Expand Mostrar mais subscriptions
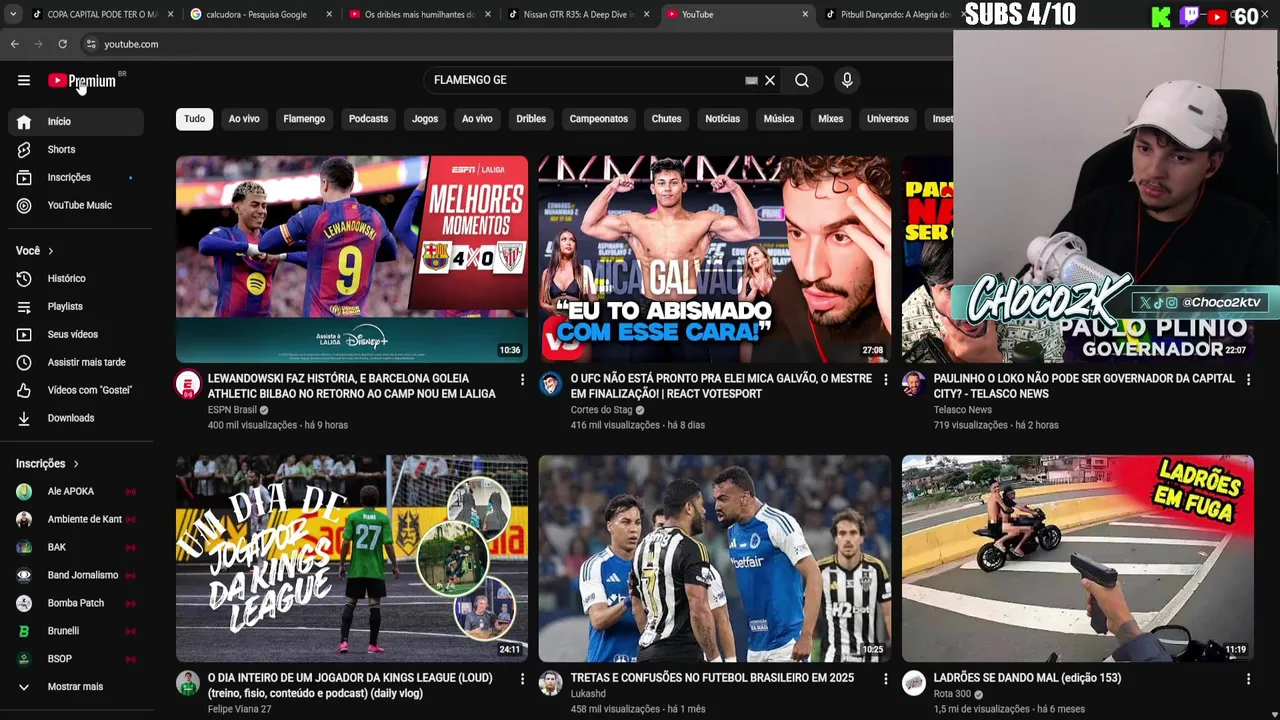 [76, 687]
